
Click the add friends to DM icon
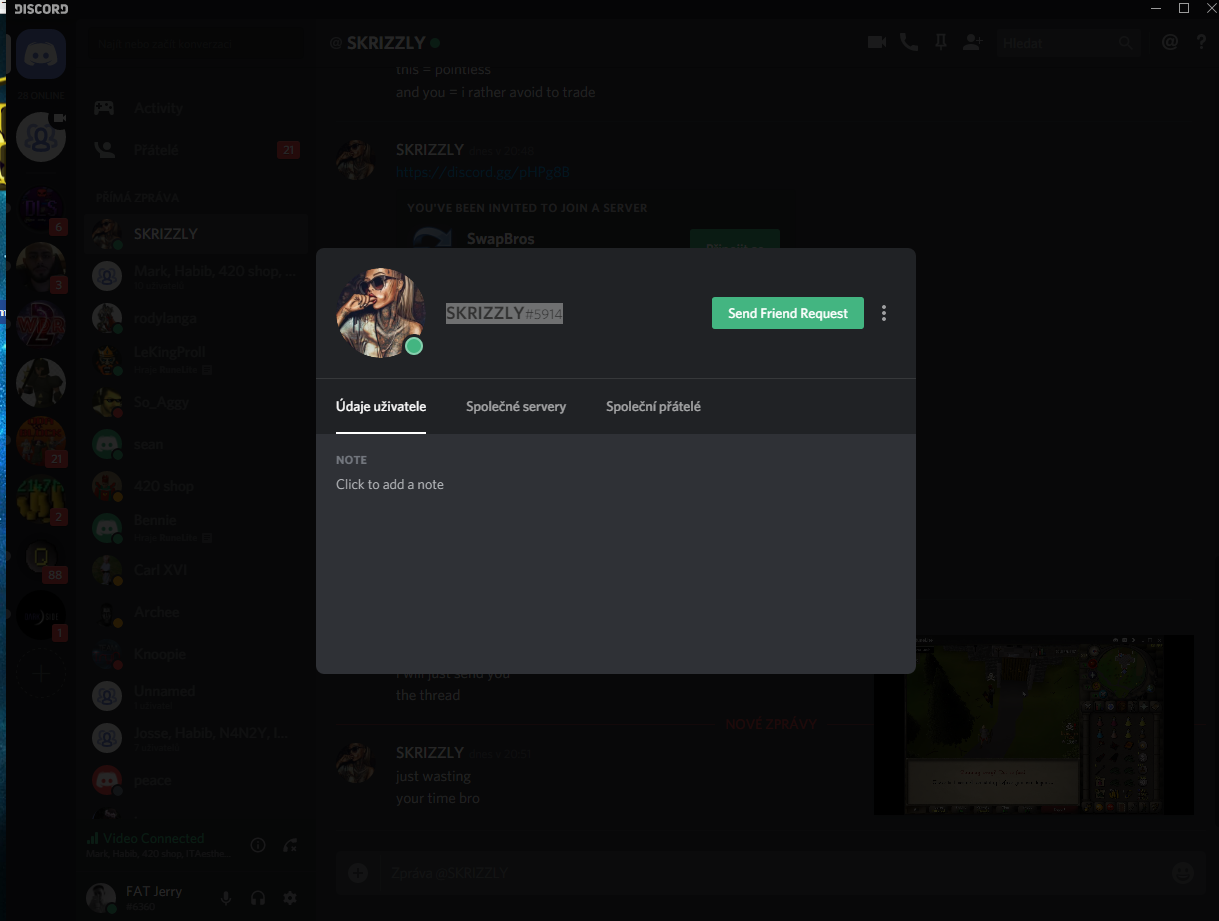[x=972, y=42]
